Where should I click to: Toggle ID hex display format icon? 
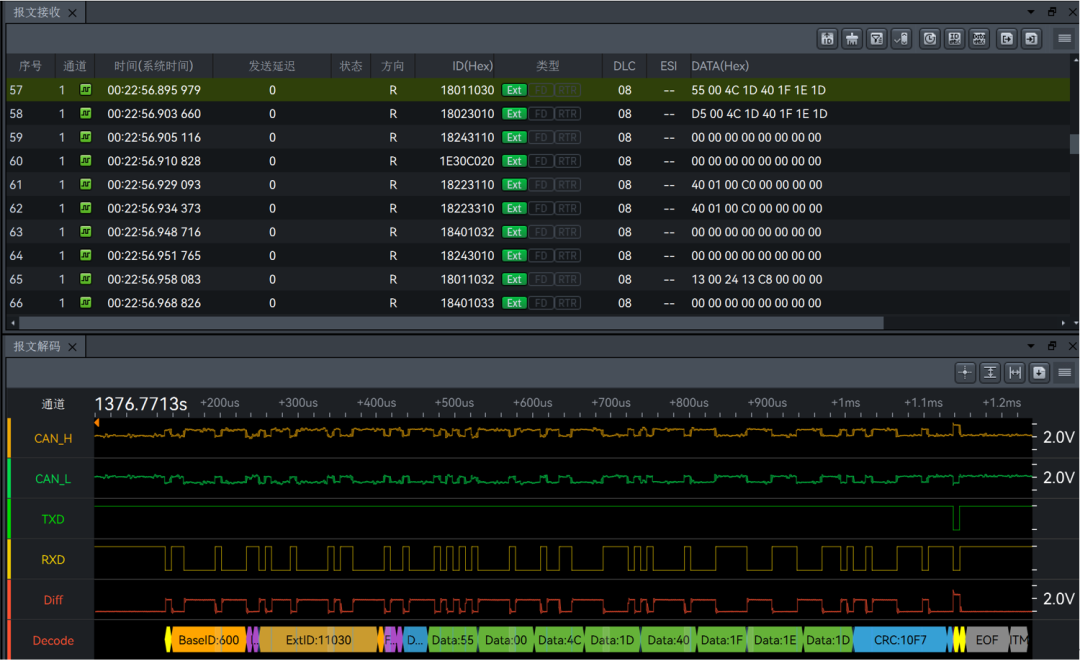(x=955, y=39)
